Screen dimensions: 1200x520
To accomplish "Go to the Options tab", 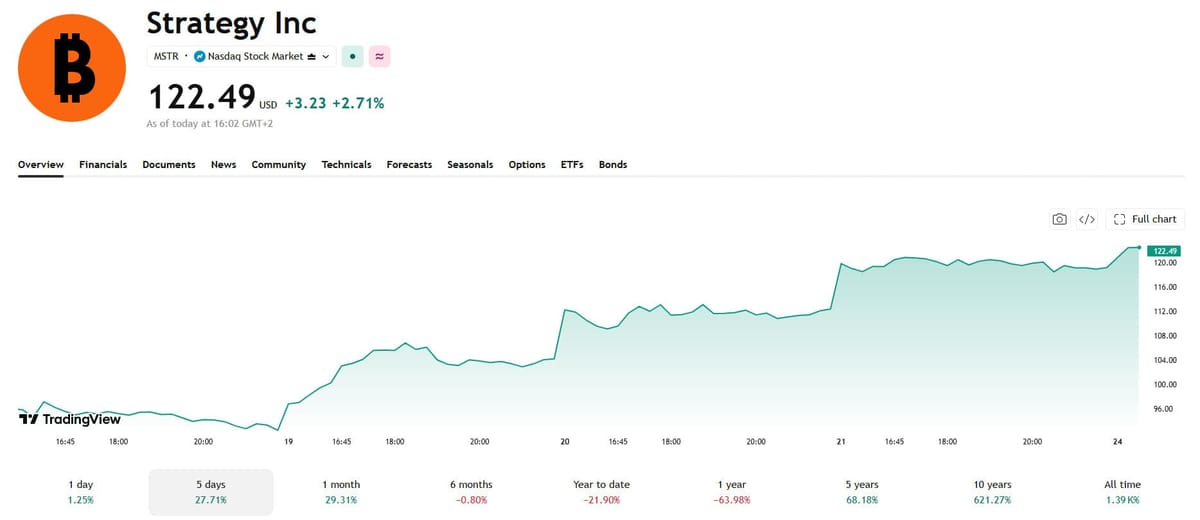I will (x=527, y=164).
